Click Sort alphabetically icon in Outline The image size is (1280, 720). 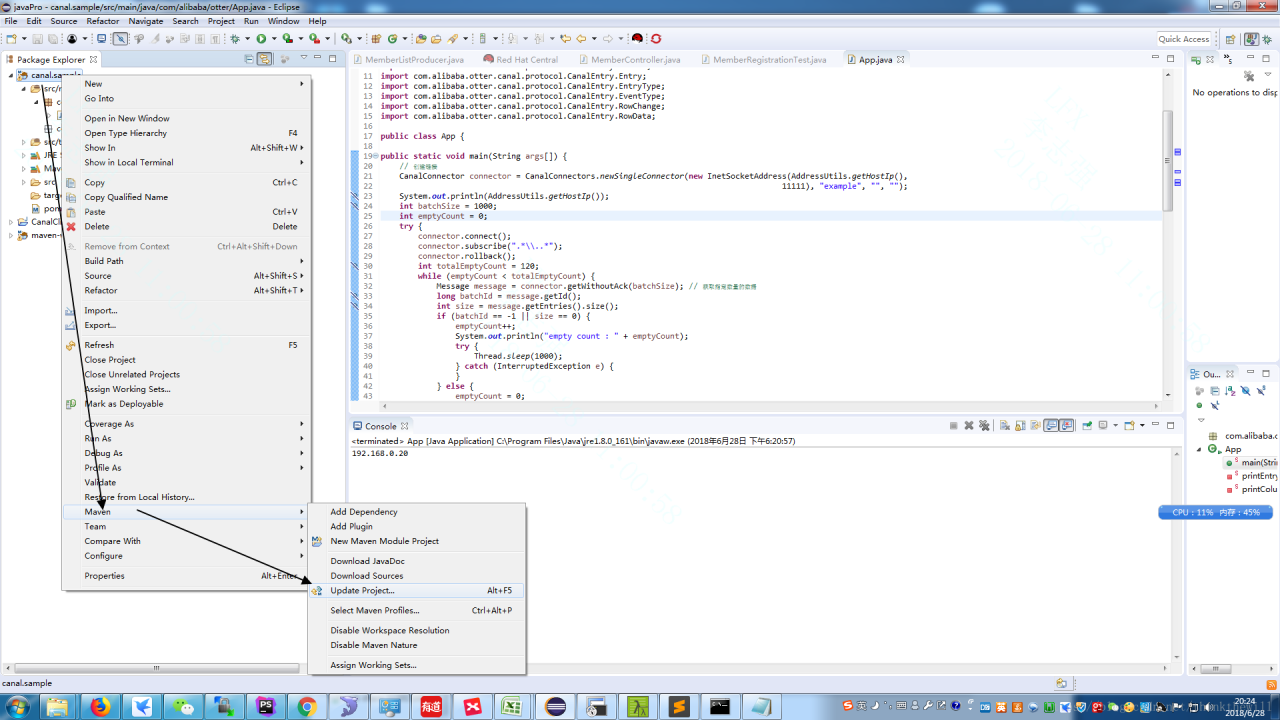(1230, 390)
